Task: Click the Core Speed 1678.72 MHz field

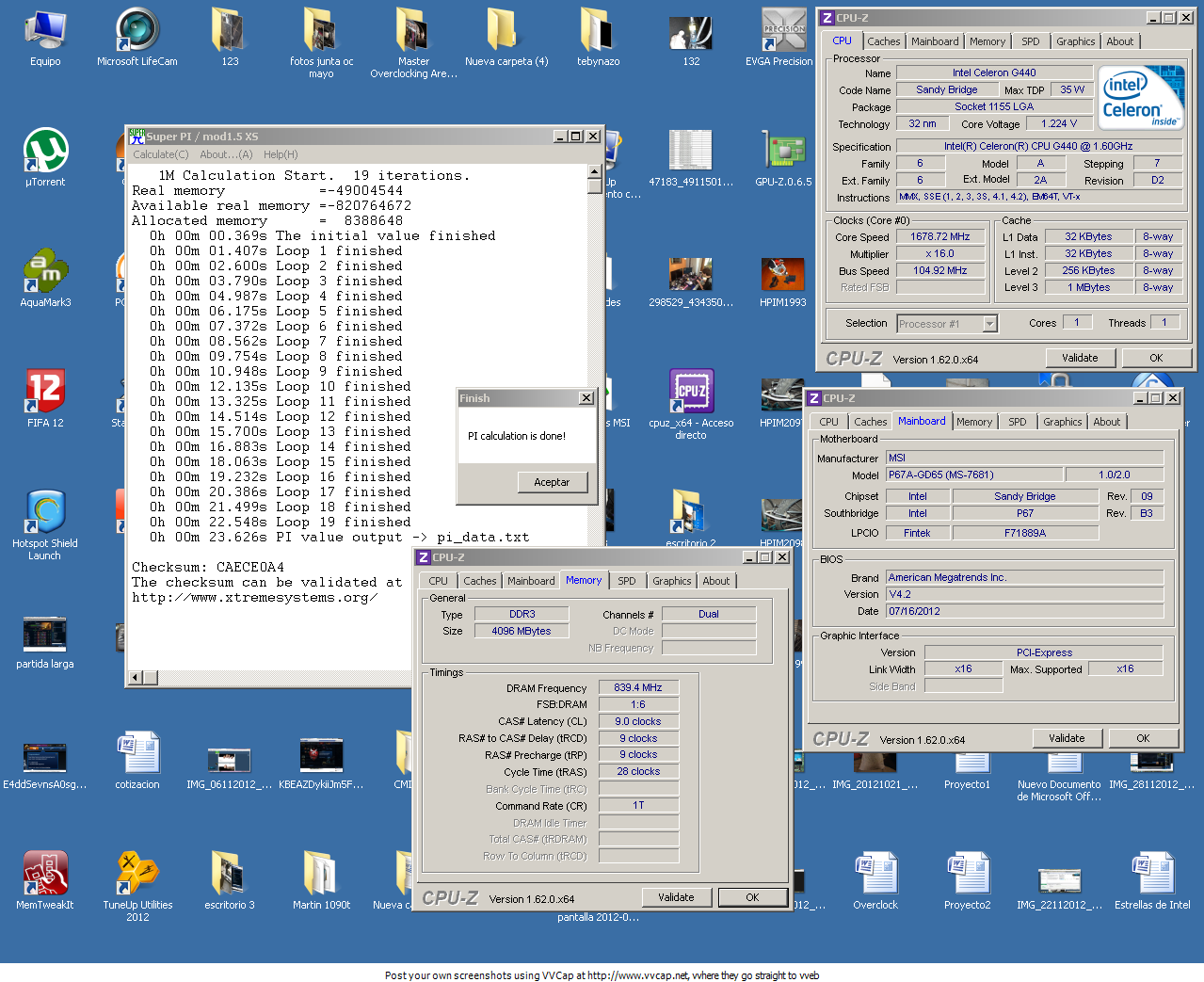Action: [939, 237]
